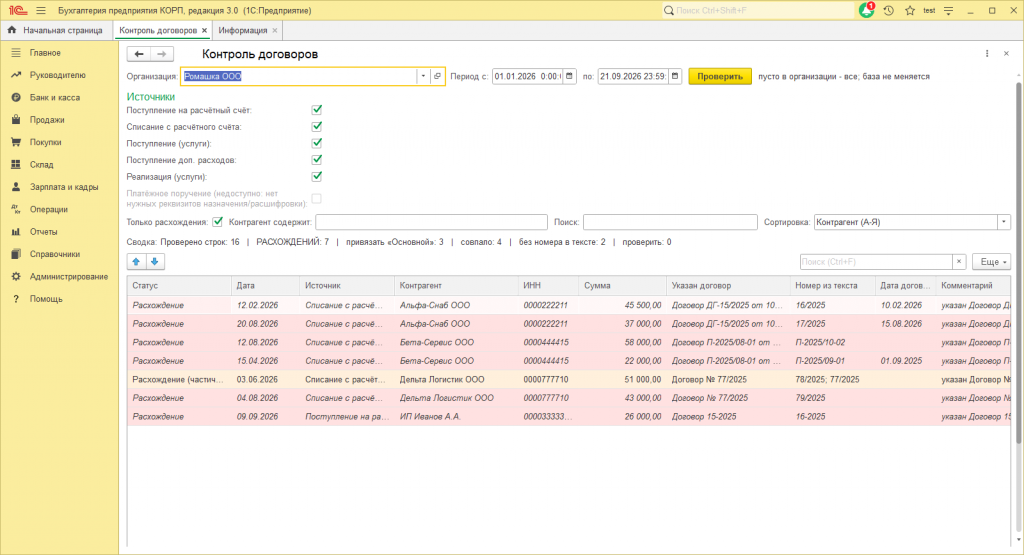Viewport: 1024px width, 555px height.
Task: Open the organization record link icon
Action: 437,76
